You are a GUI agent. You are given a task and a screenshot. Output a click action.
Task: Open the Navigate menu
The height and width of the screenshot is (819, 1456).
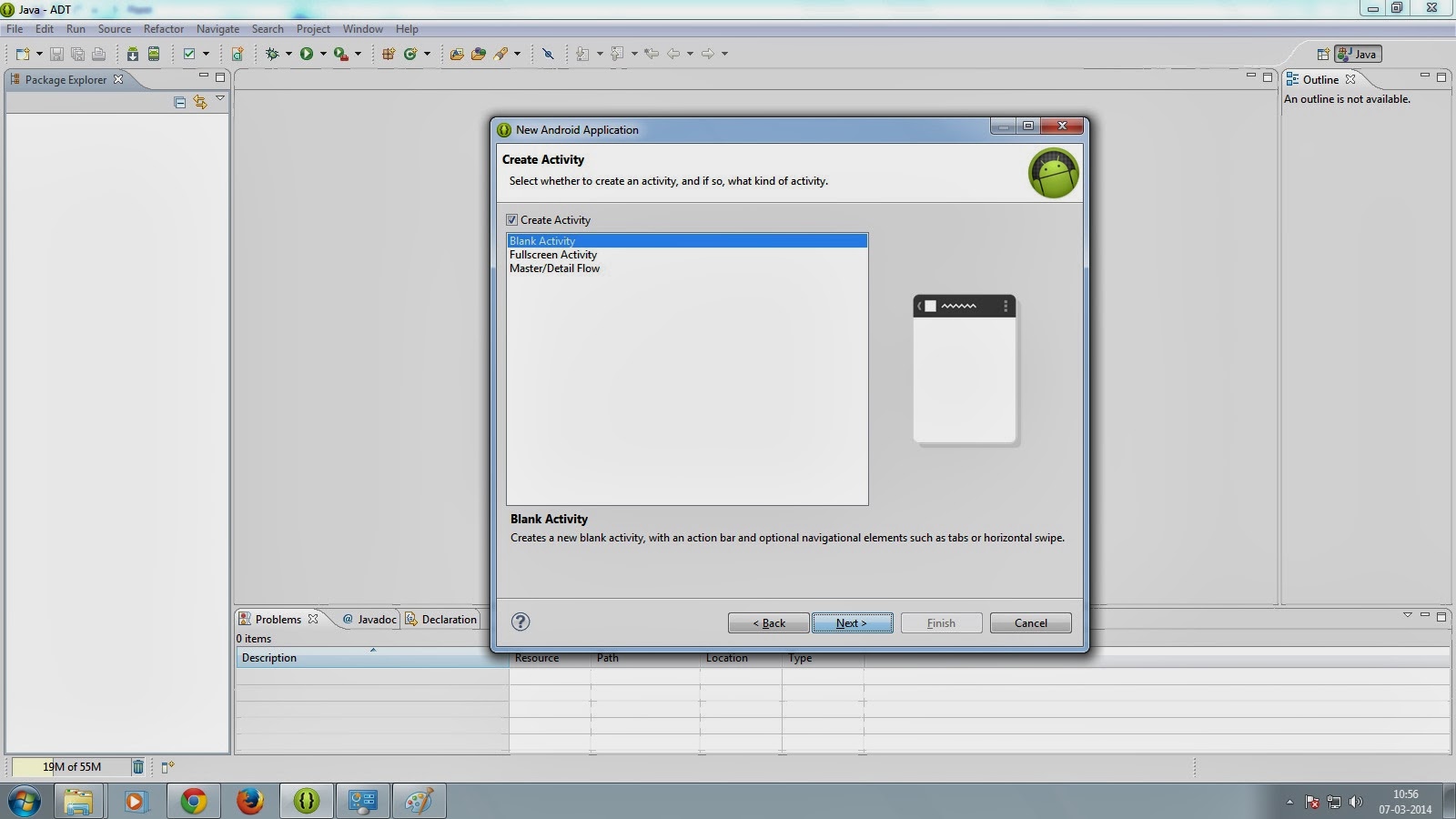(x=218, y=29)
